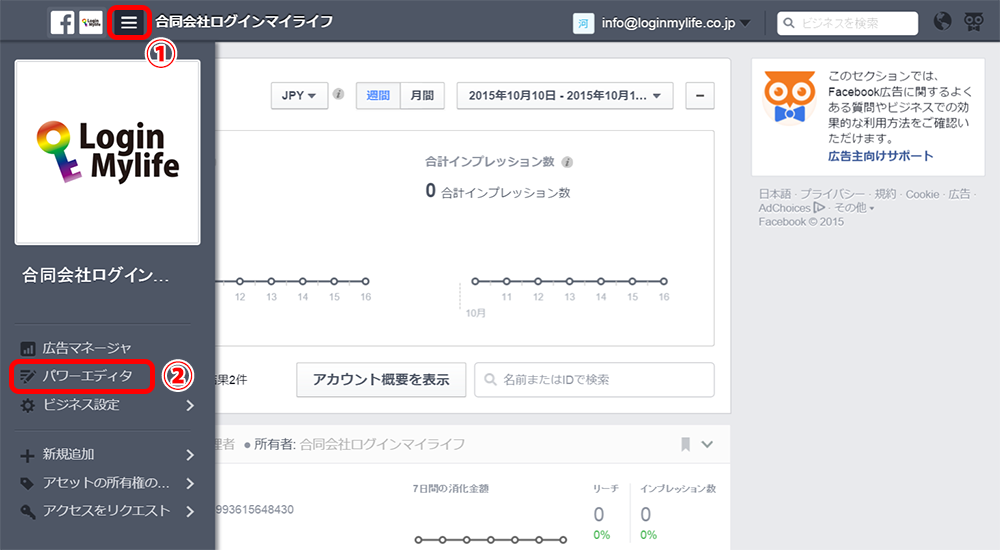Click the info icon beside 合計インプレッション数

click(567, 162)
